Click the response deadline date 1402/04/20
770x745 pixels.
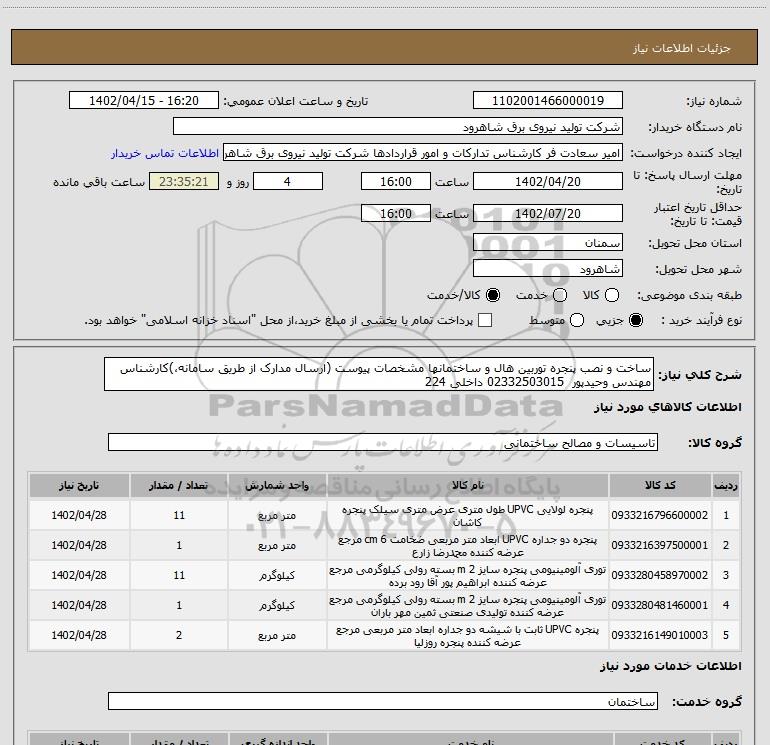click(x=548, y=181)
